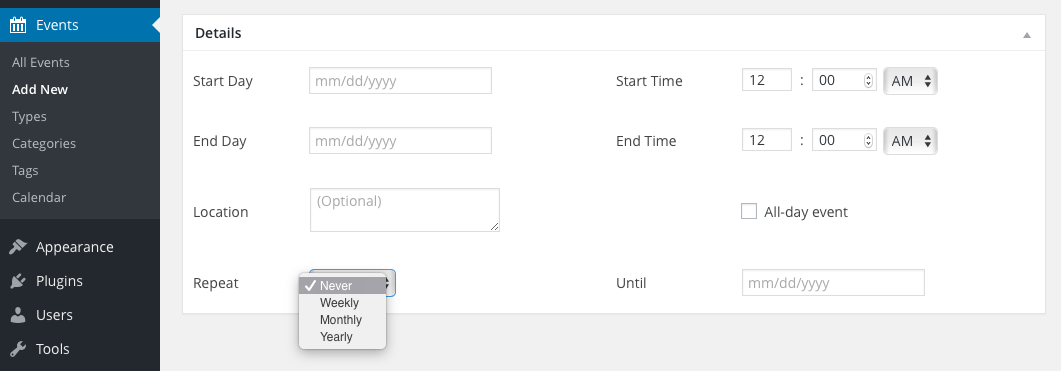Open the All Events submenu link
1061x371 pixels.
click(41, 62)
